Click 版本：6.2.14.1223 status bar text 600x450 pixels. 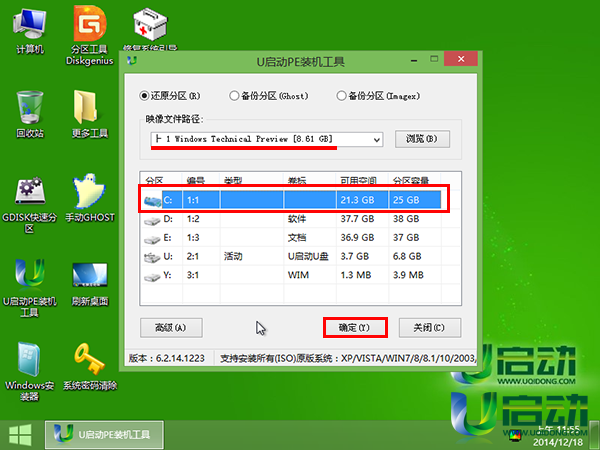pos(166,359)
